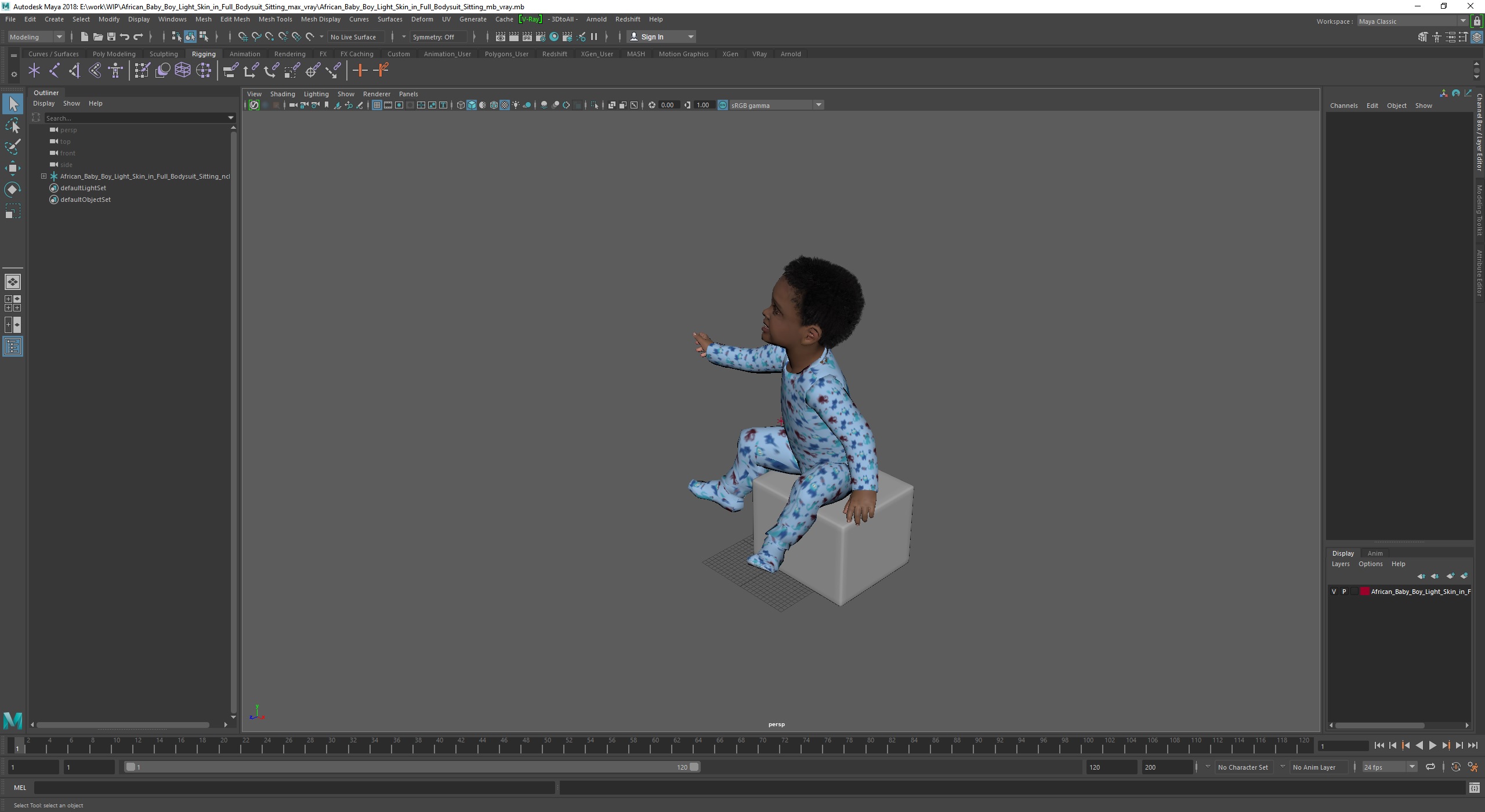Open the 24 fps frame rate dropdown
The height and width of the screenshot is (812, 1485).
[1389, 767]
